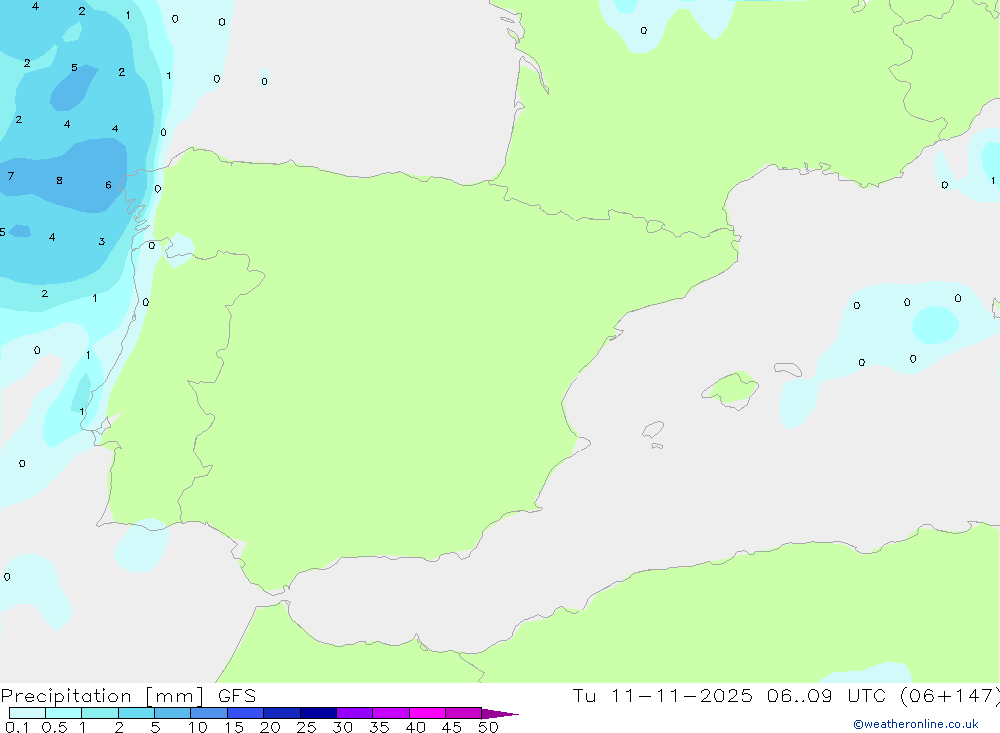Image resolution: width=1000 pixels, height=733 pixels.
Task: Select the 40–45 mm magenta legend swatch
Action: click(427, 713)
